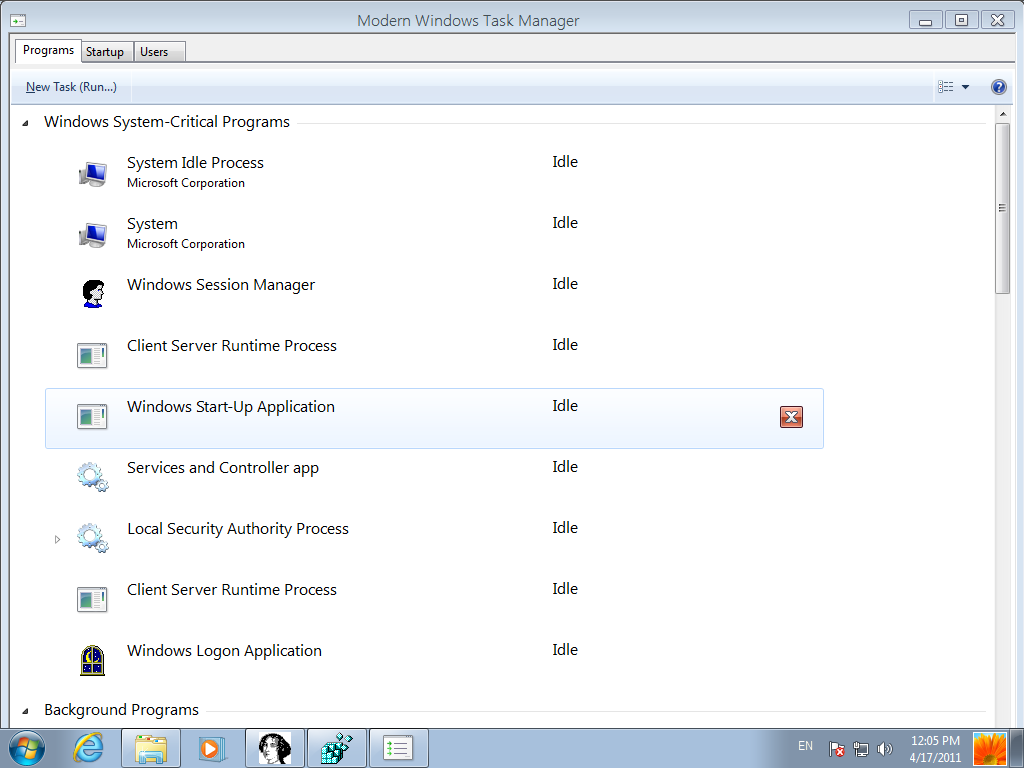Click the volume speaker tray icon
The width and height of the screenshot is (1024, 768).
coord(885,749)
